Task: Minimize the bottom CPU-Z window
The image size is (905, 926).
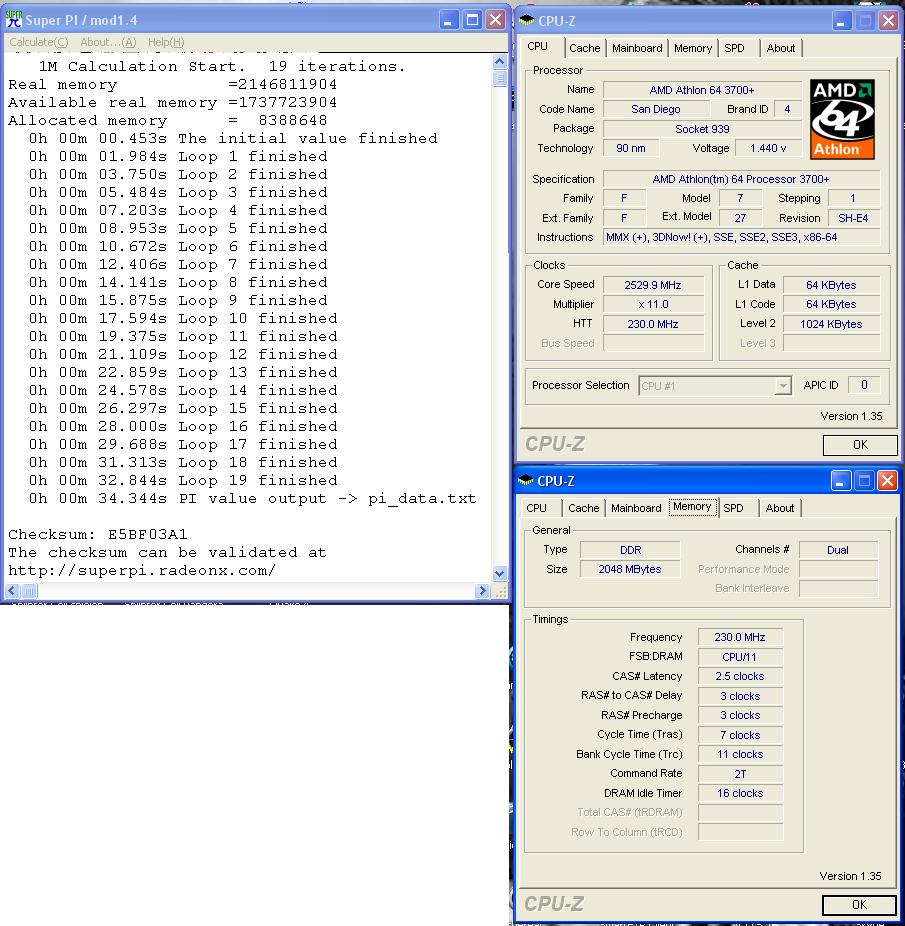Action: [840, 481]
